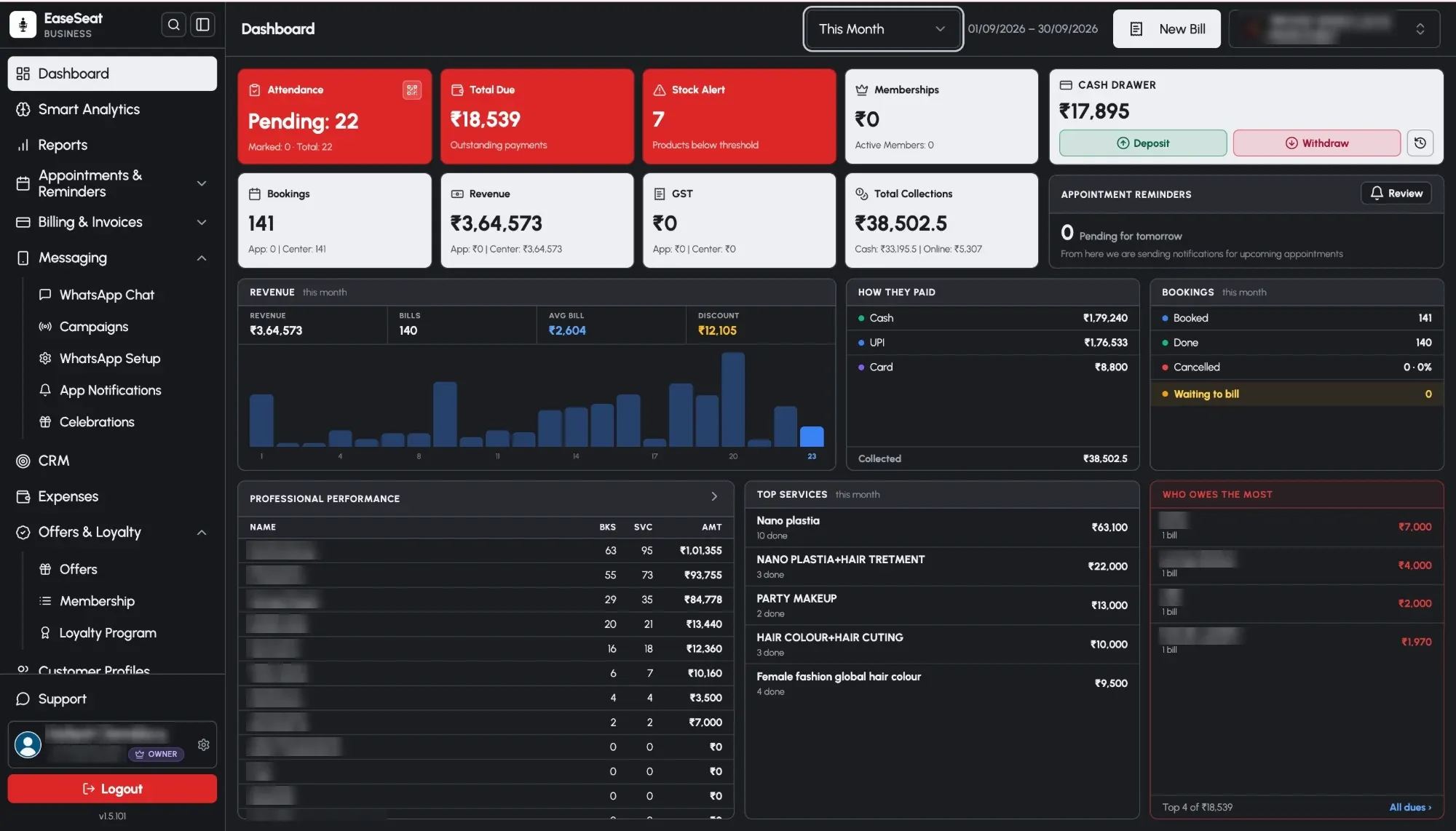Click the CRM target icon
Viewport: 1456px width, 831px height.
tap(23, 461)
